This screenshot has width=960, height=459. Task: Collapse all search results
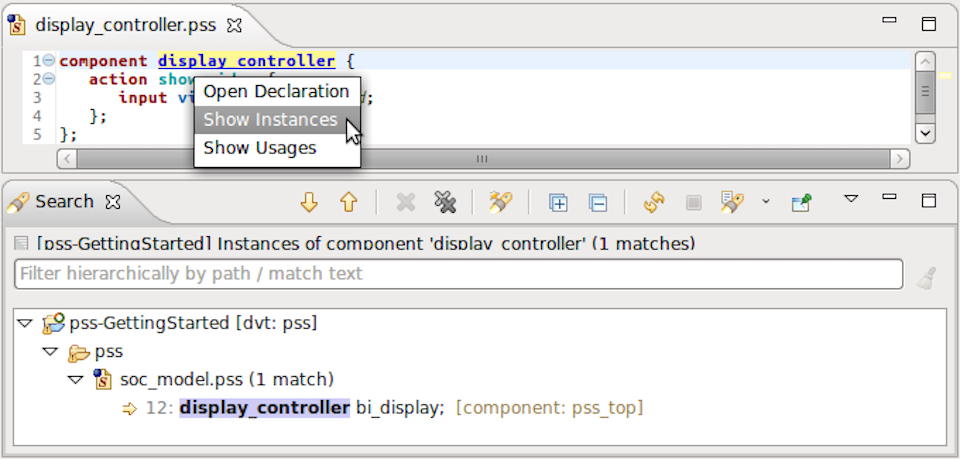598,203
